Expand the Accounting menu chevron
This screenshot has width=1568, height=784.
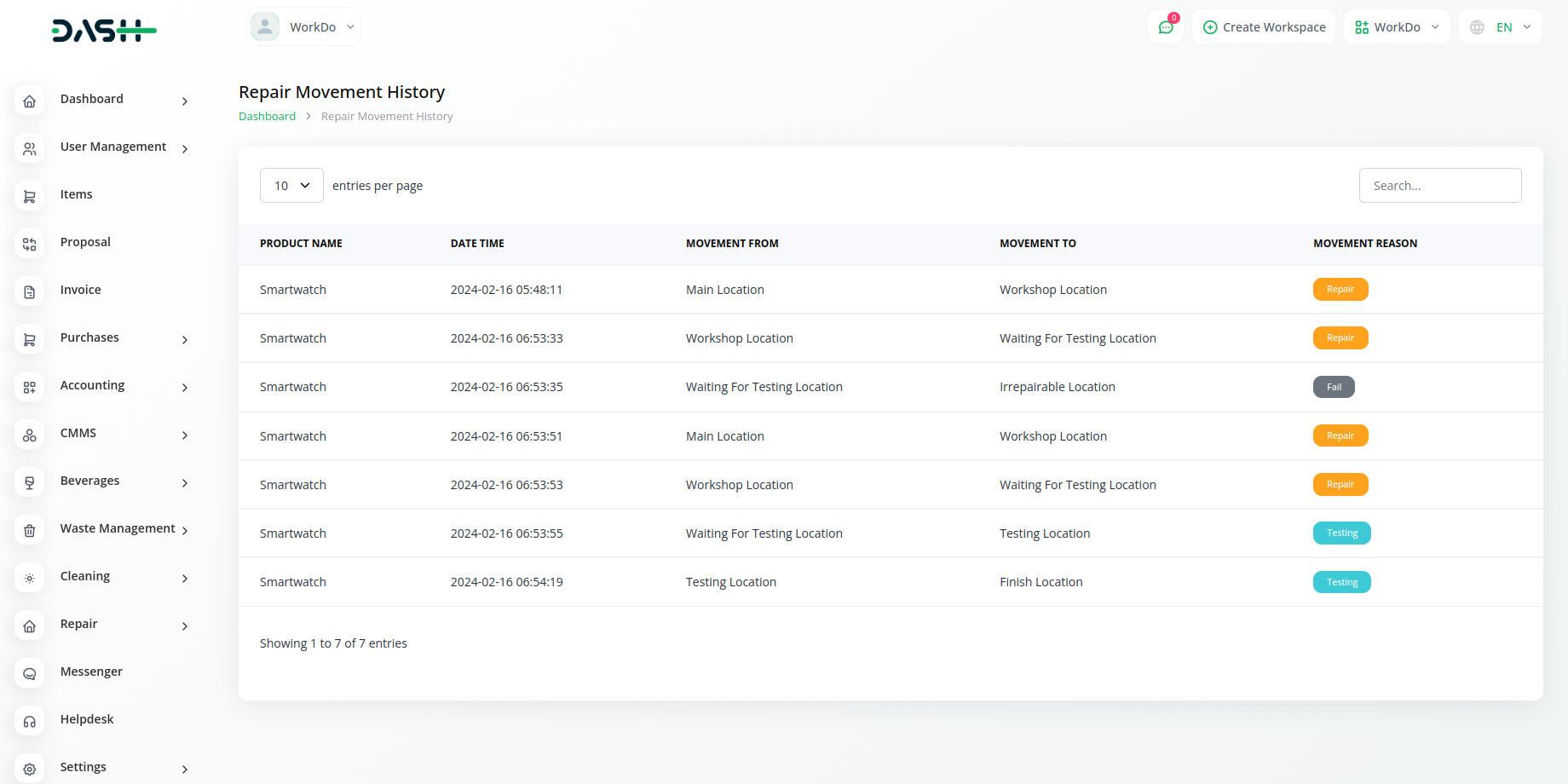(x=185, y=388)
